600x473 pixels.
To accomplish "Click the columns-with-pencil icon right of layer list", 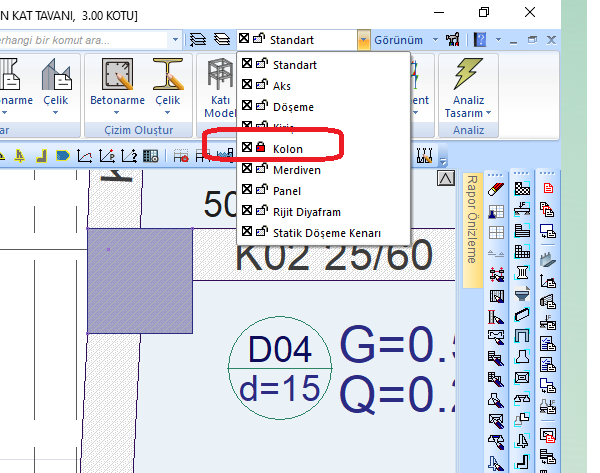I will pos(424,155).
